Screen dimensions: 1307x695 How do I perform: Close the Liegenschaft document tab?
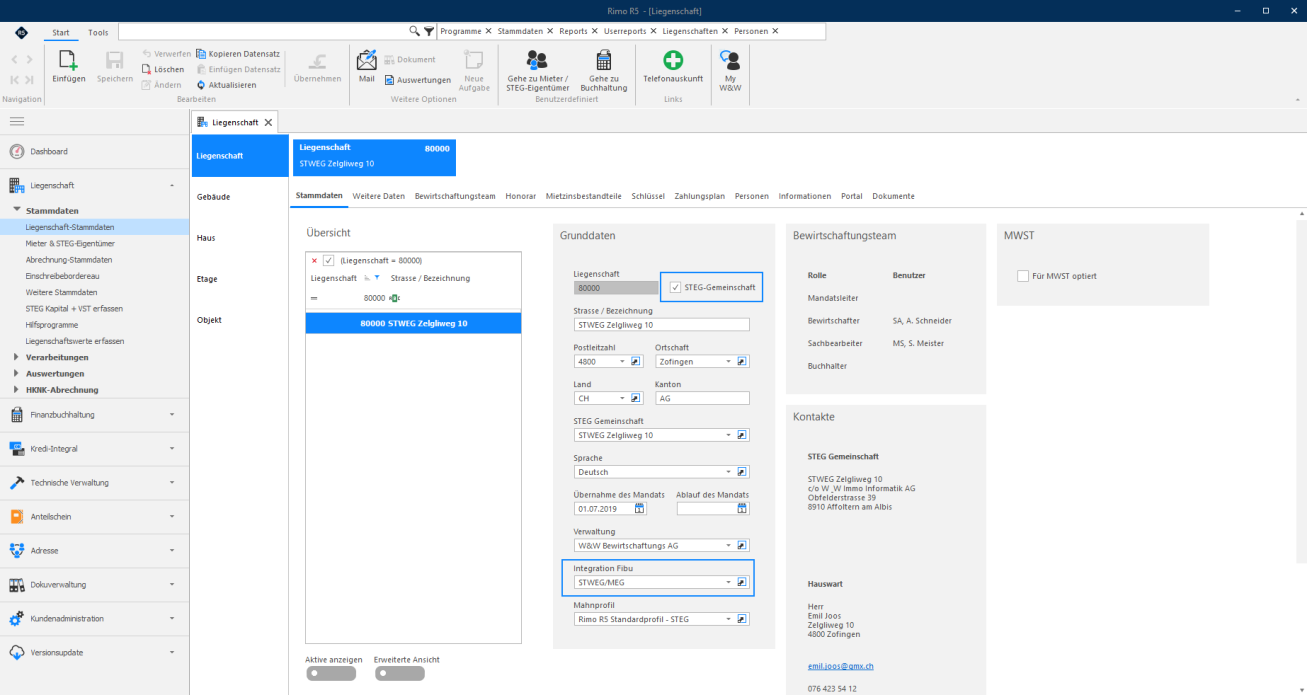(268, 122)
